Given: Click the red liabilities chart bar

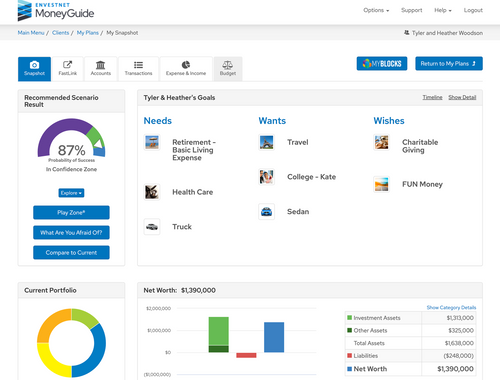Looking at the screenshot, I should point(246,355).
